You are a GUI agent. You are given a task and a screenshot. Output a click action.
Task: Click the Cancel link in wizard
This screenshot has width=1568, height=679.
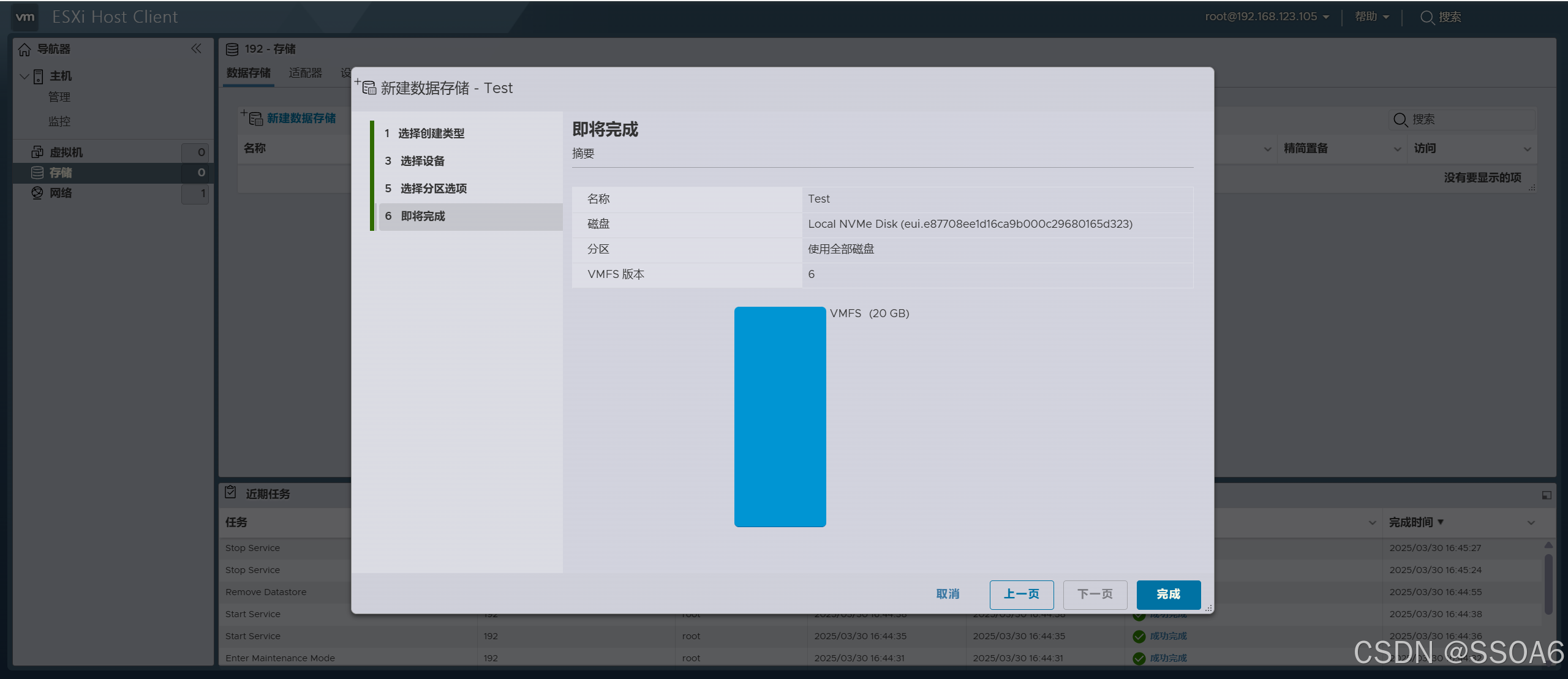[x=948, y=594]
